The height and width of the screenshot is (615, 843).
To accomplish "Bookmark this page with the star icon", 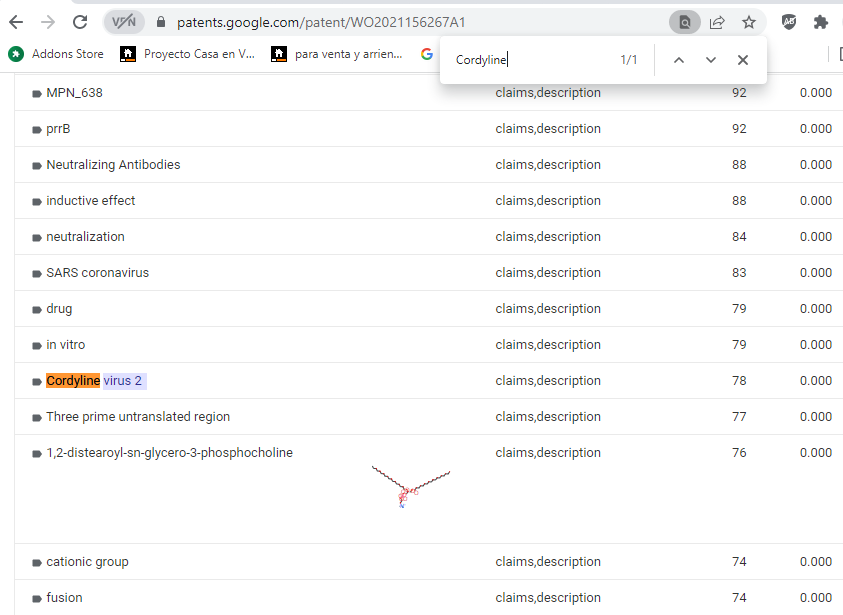I will click(748, 22).
